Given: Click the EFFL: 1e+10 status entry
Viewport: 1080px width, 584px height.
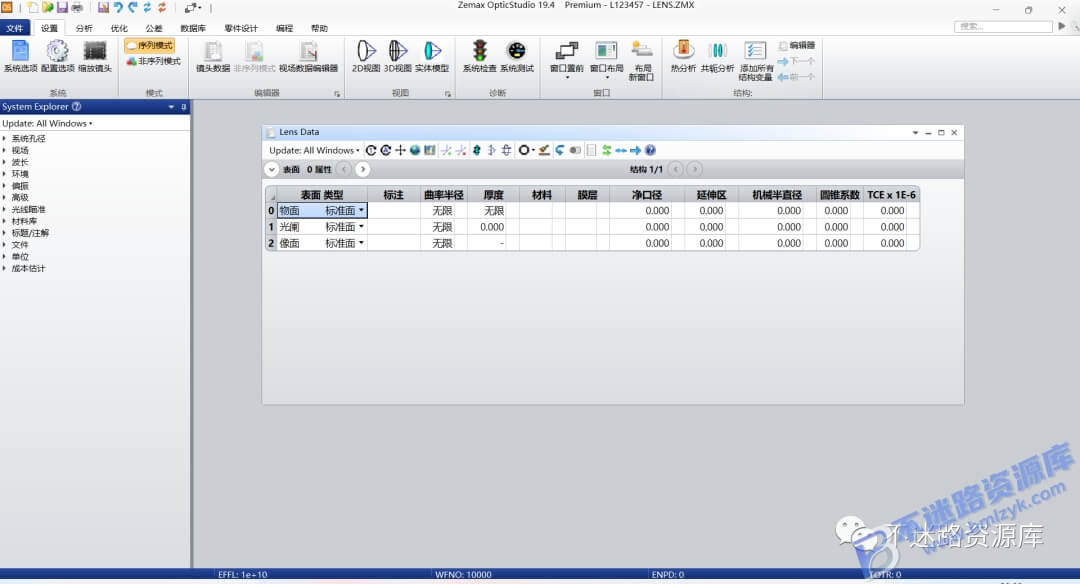Looking at the screenshot, I should pyautogui.click(x=242, y=574).
